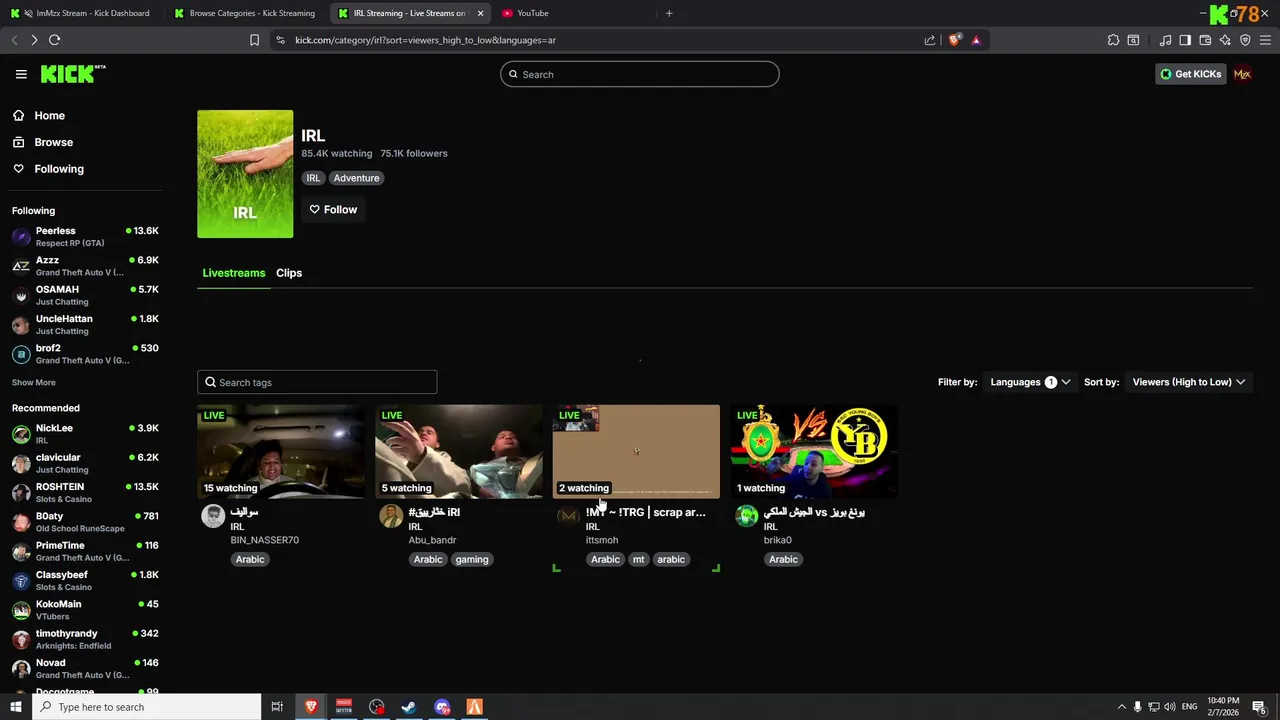1280x720 pixels.
Task: Click the Kick search box
Action: coord(640,74)
